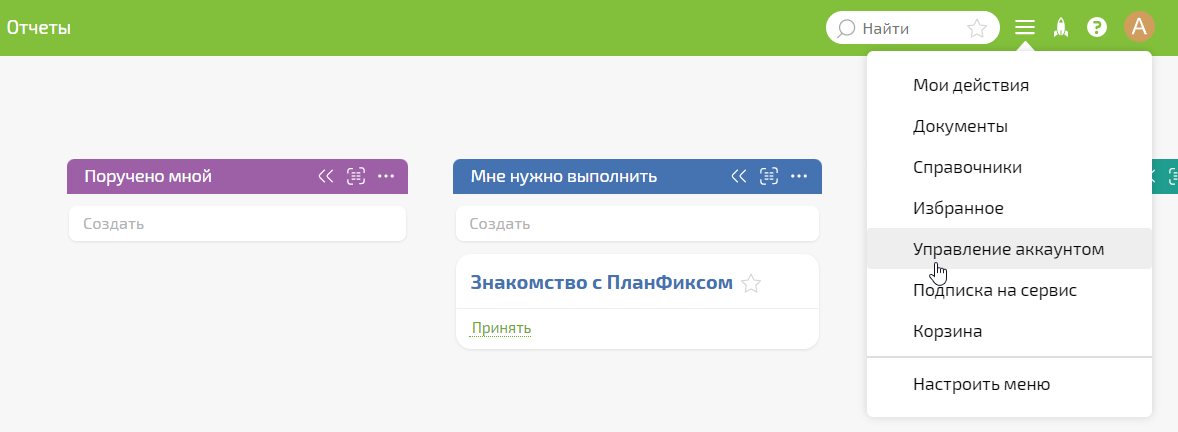Open view options icon in Мне нужно выполнить
The image size is (1178, 432).
click(x=769, y=176)
